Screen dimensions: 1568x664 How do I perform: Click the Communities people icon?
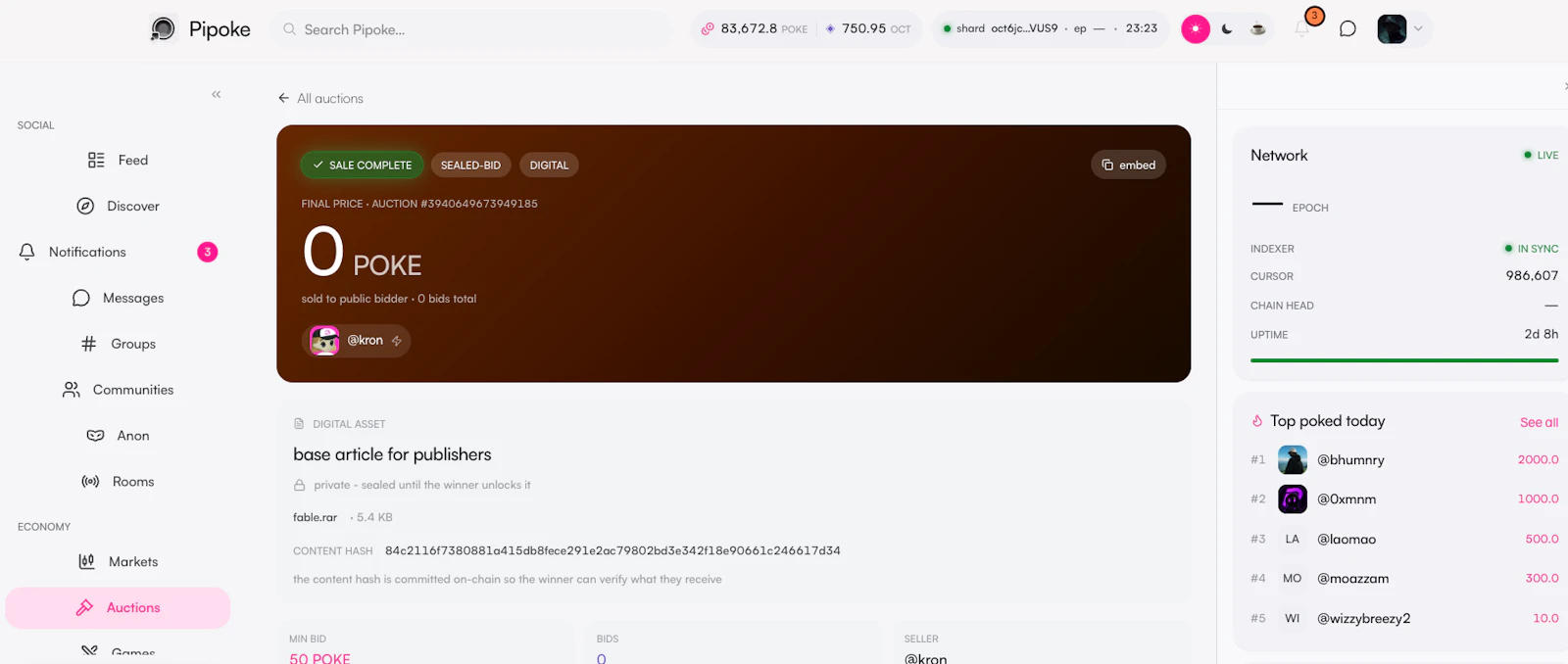coord(72,390)
